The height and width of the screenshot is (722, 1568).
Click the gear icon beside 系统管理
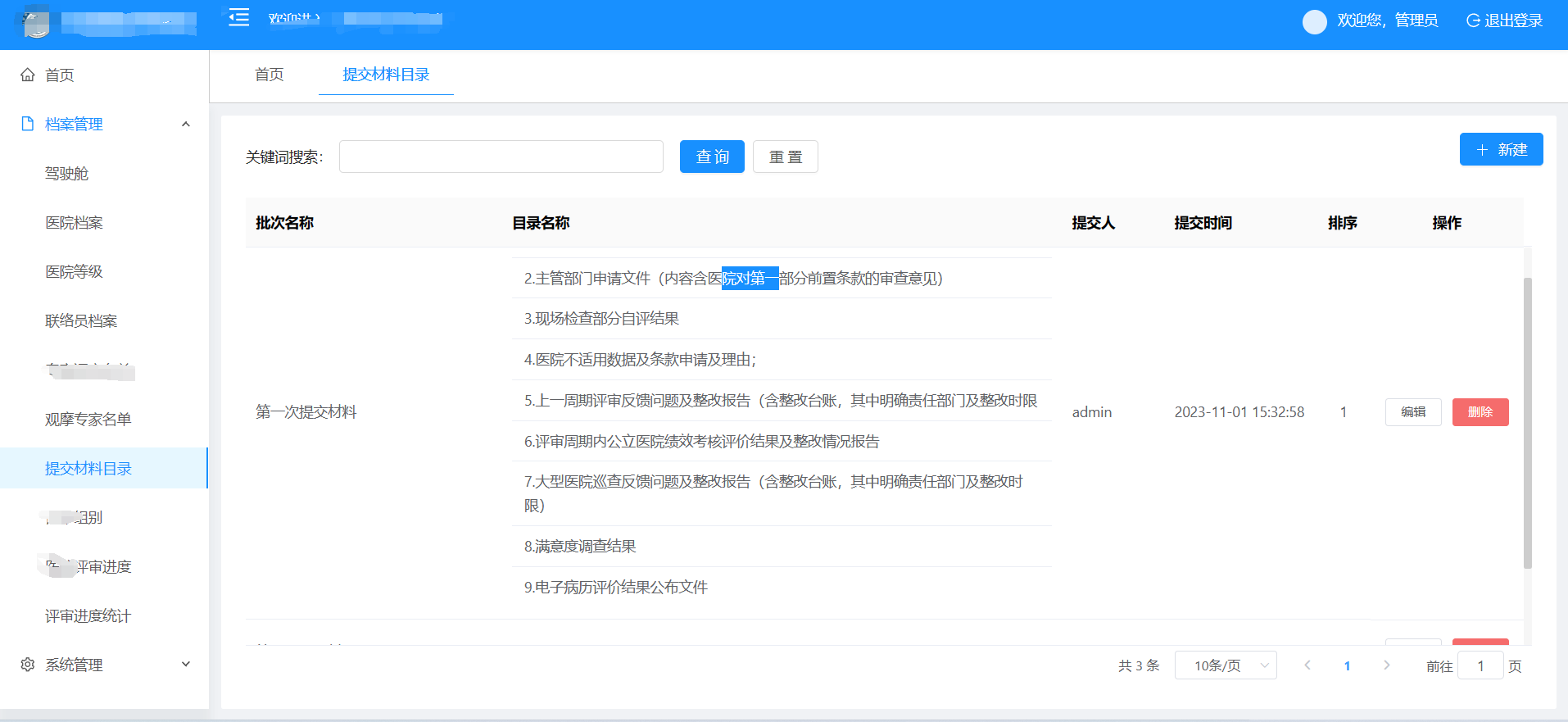coord(28,665)
